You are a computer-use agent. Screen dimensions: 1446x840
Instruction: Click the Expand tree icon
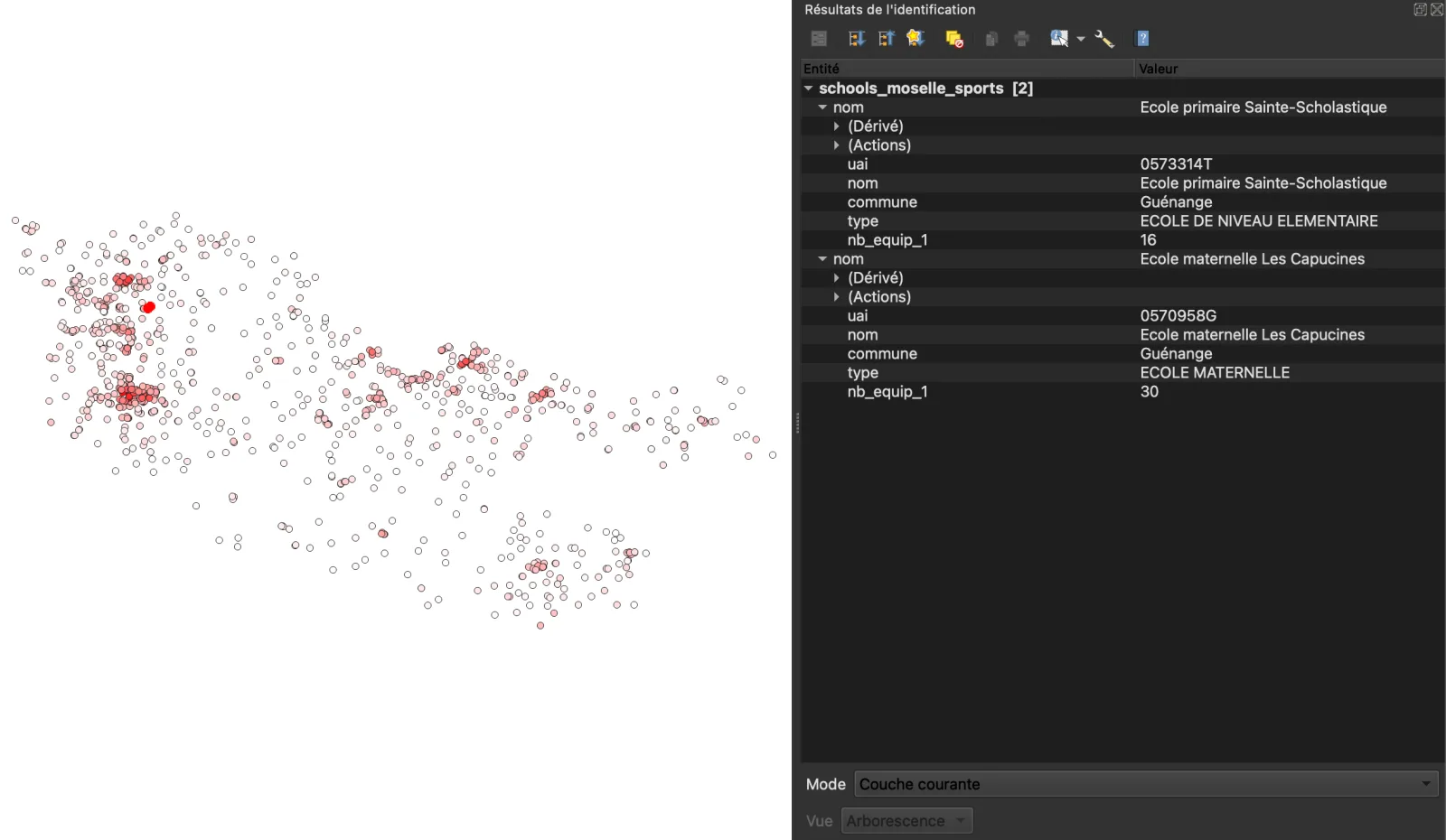pyautogui.click(x=856, y=38)
